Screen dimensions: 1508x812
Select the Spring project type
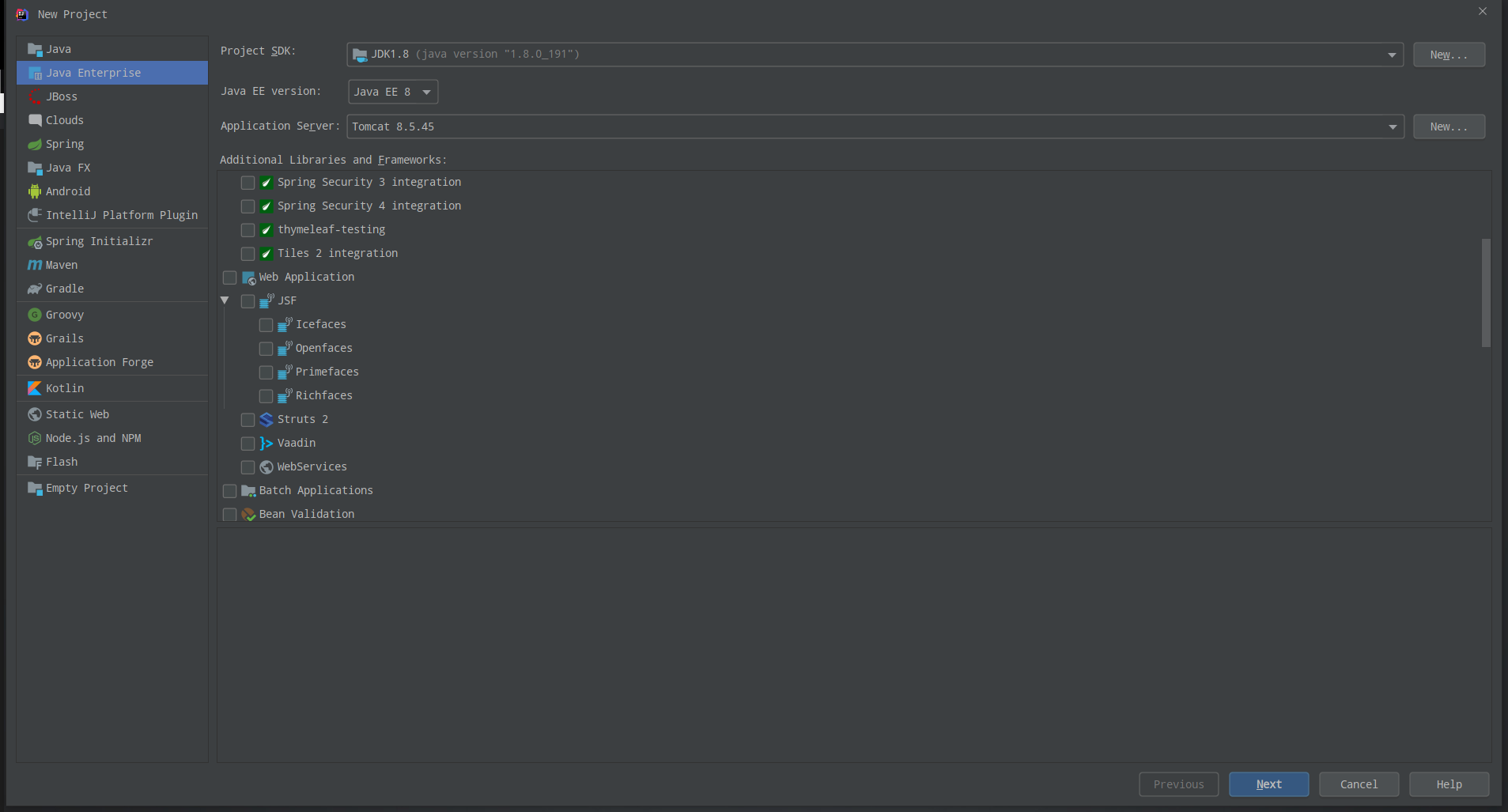pyautogui.click(x=112, y=144)
